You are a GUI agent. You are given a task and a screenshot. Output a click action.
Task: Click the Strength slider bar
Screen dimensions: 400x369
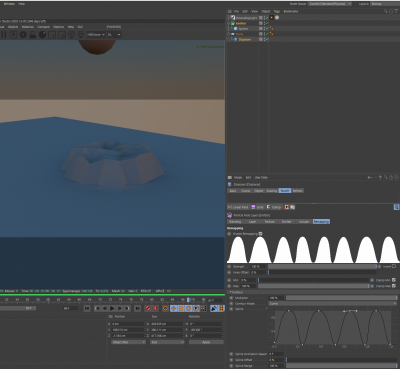[322, 267]
